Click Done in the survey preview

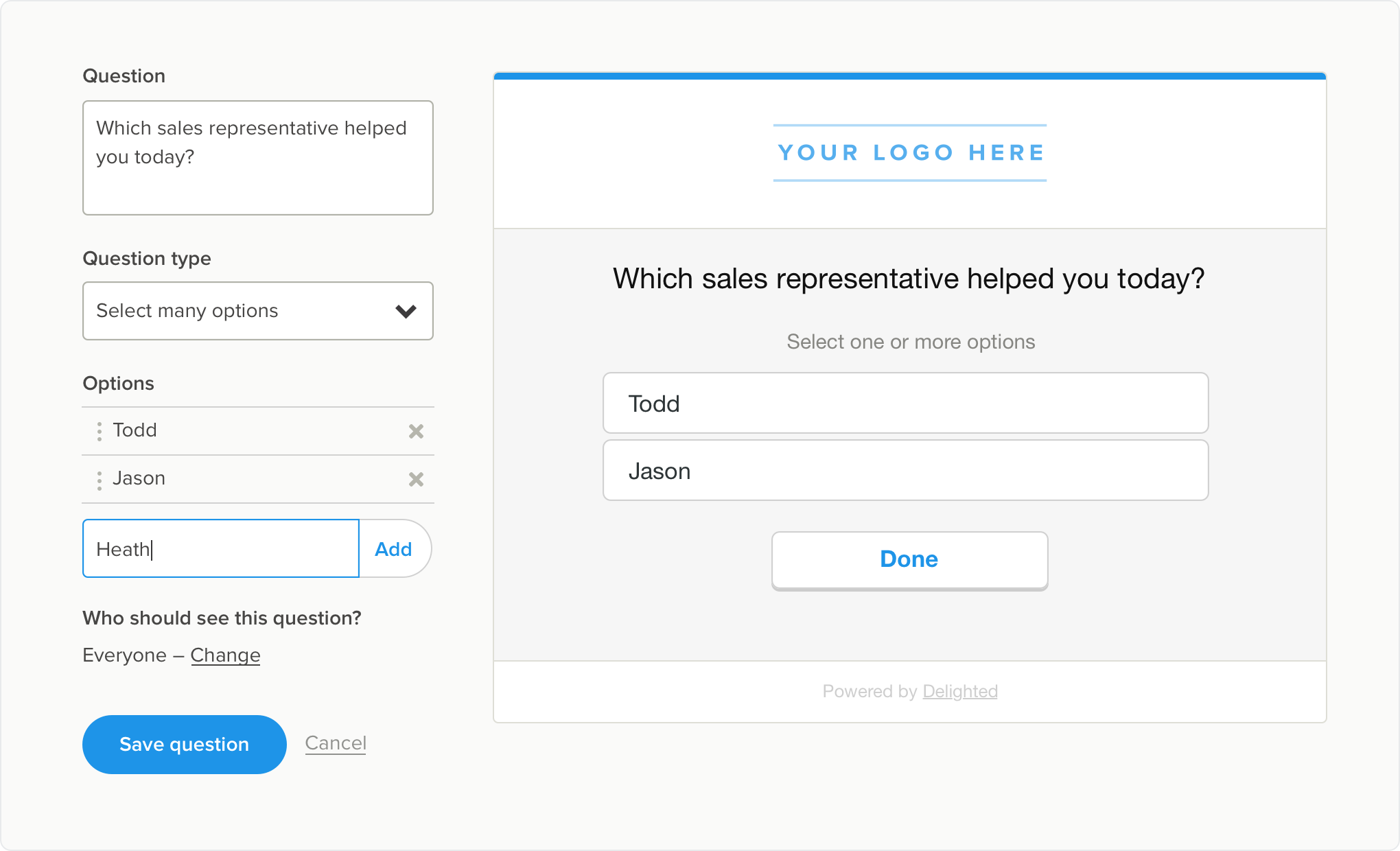(909, 559)
